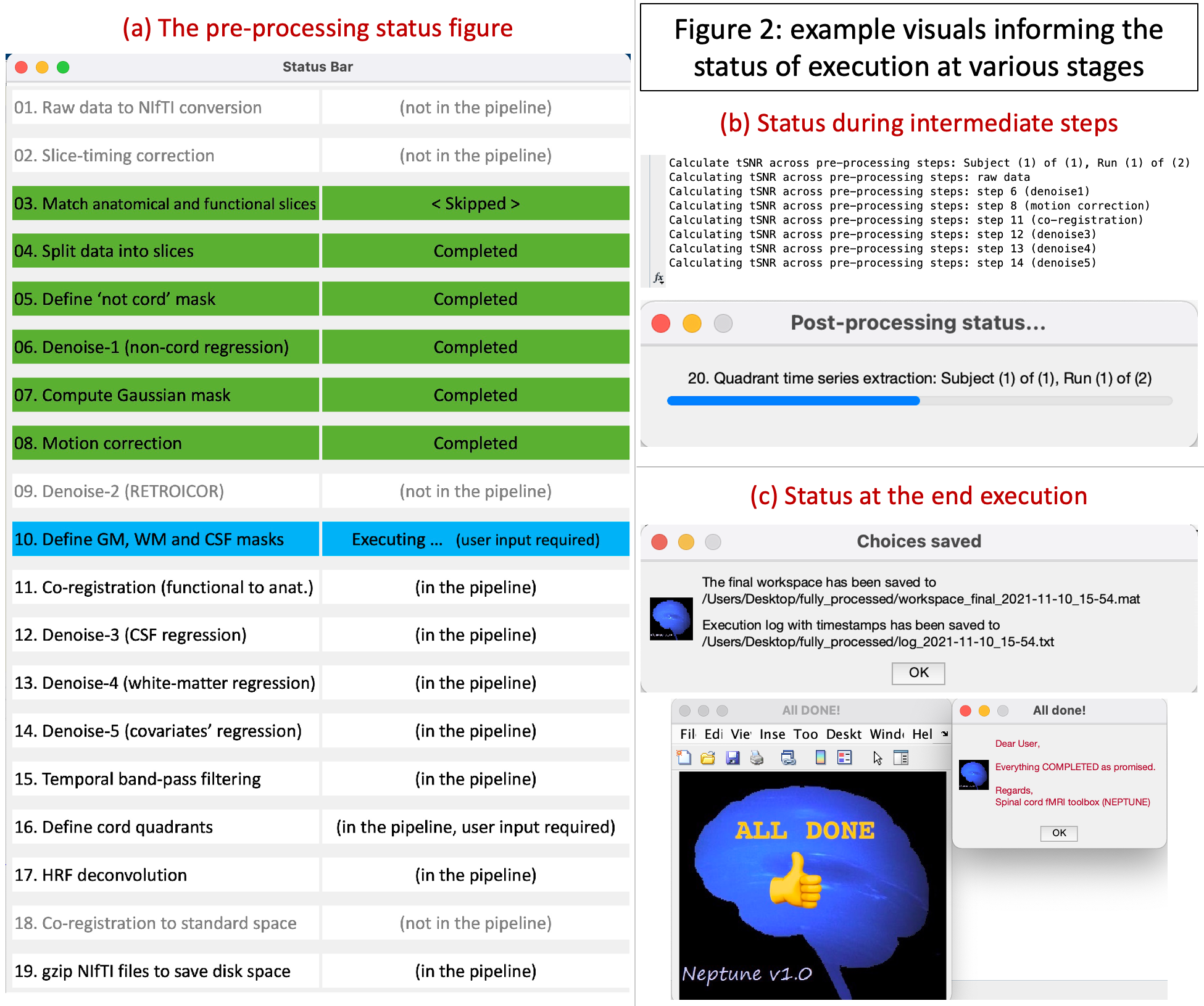Open the Tools menu in figure window
Image resolution: width=1204 pixels, height=1006 pixels.
(x=805, y=734)
